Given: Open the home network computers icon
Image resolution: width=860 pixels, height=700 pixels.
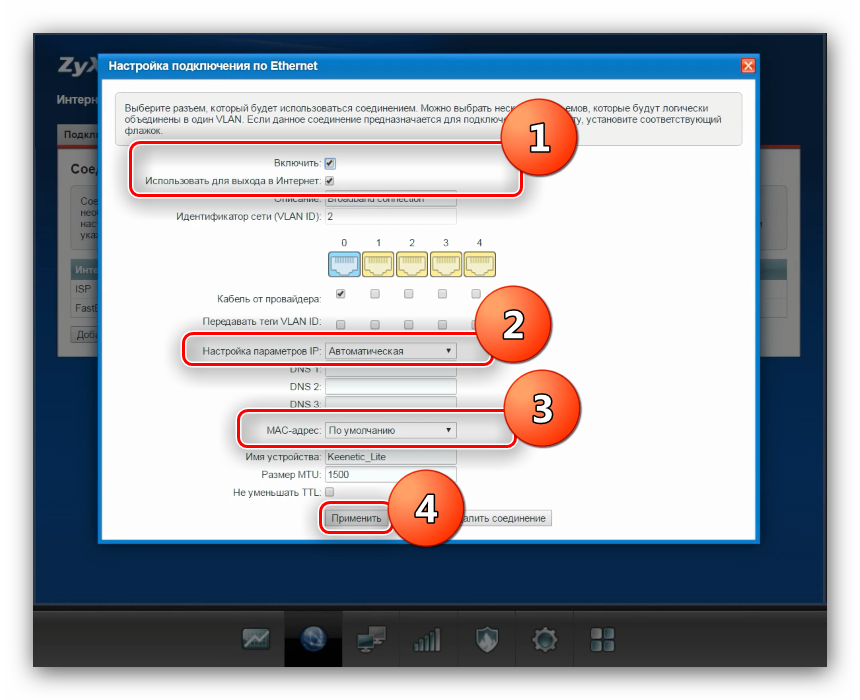Looking at the screenshot, I should coord(371,639).
